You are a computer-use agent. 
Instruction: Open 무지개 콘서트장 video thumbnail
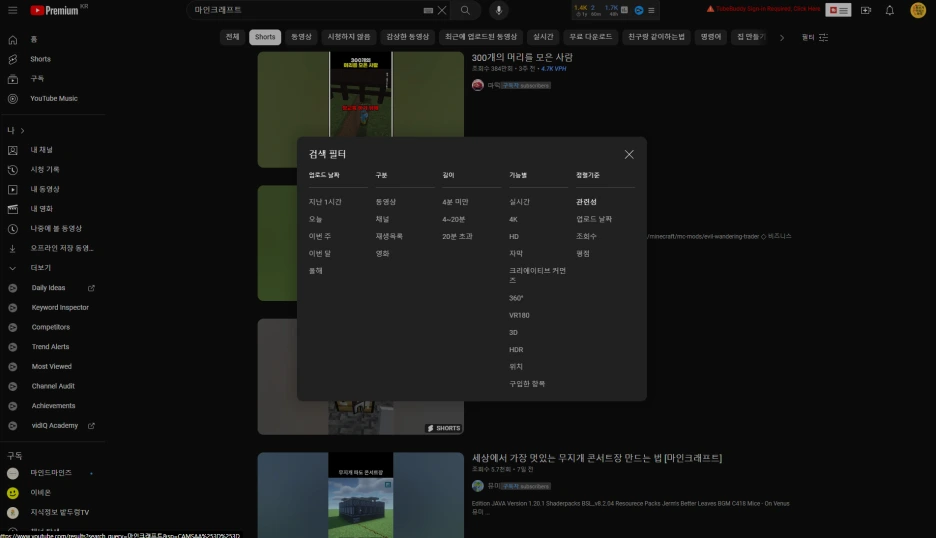361,495
